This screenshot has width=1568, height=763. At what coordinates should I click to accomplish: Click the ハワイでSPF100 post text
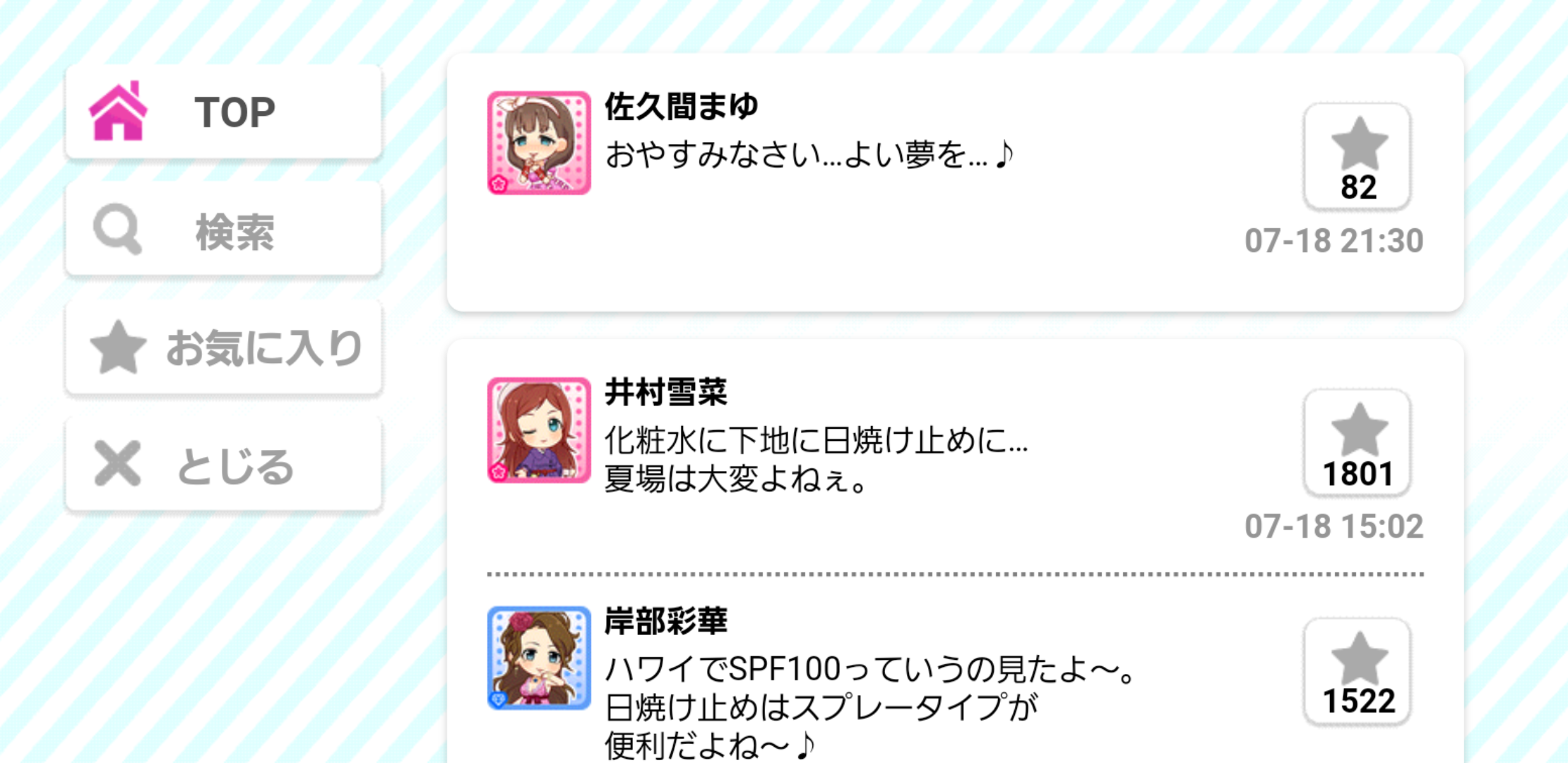(x=869, y=706)
